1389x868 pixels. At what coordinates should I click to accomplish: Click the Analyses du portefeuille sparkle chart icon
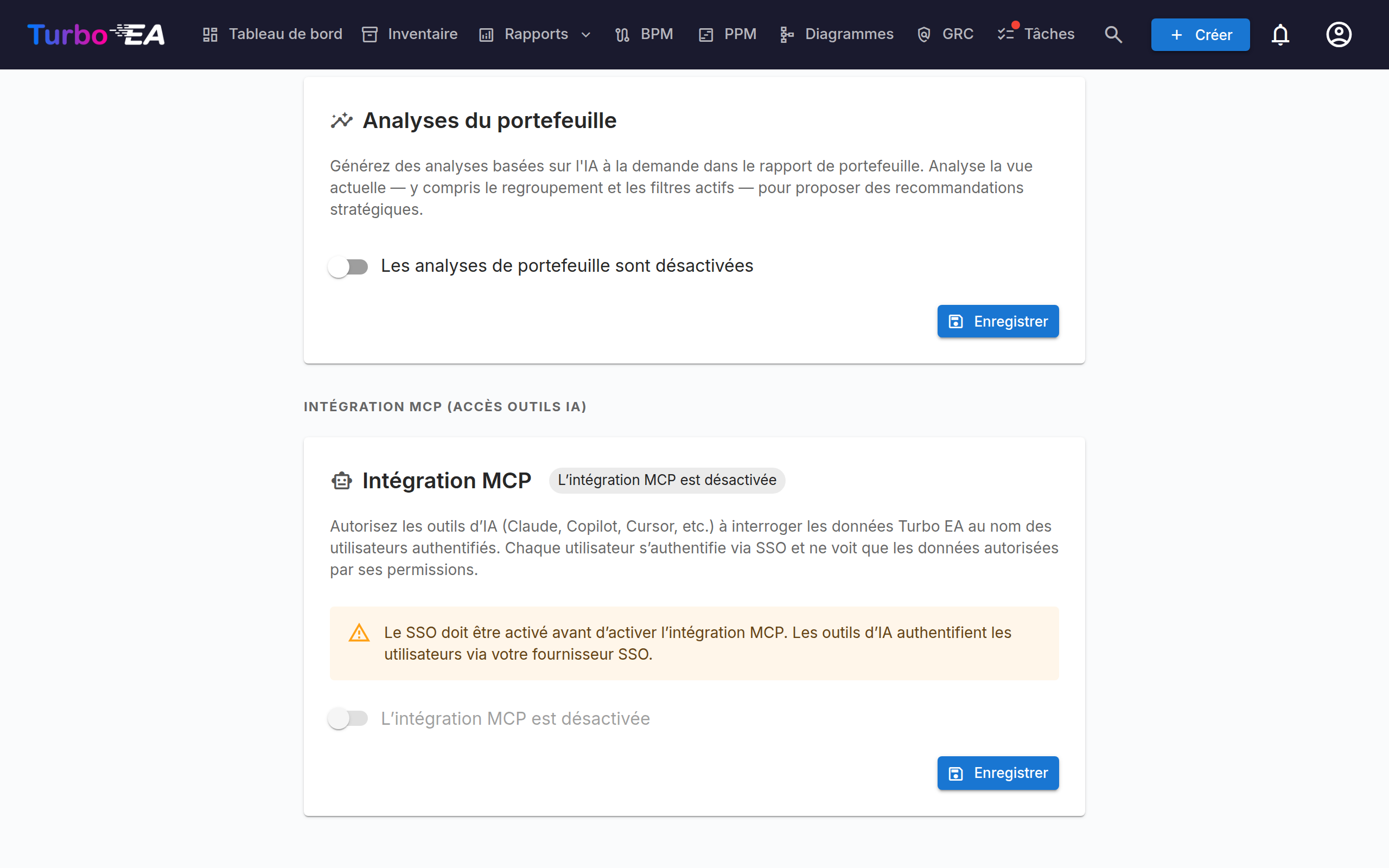[x=341, y=120]
